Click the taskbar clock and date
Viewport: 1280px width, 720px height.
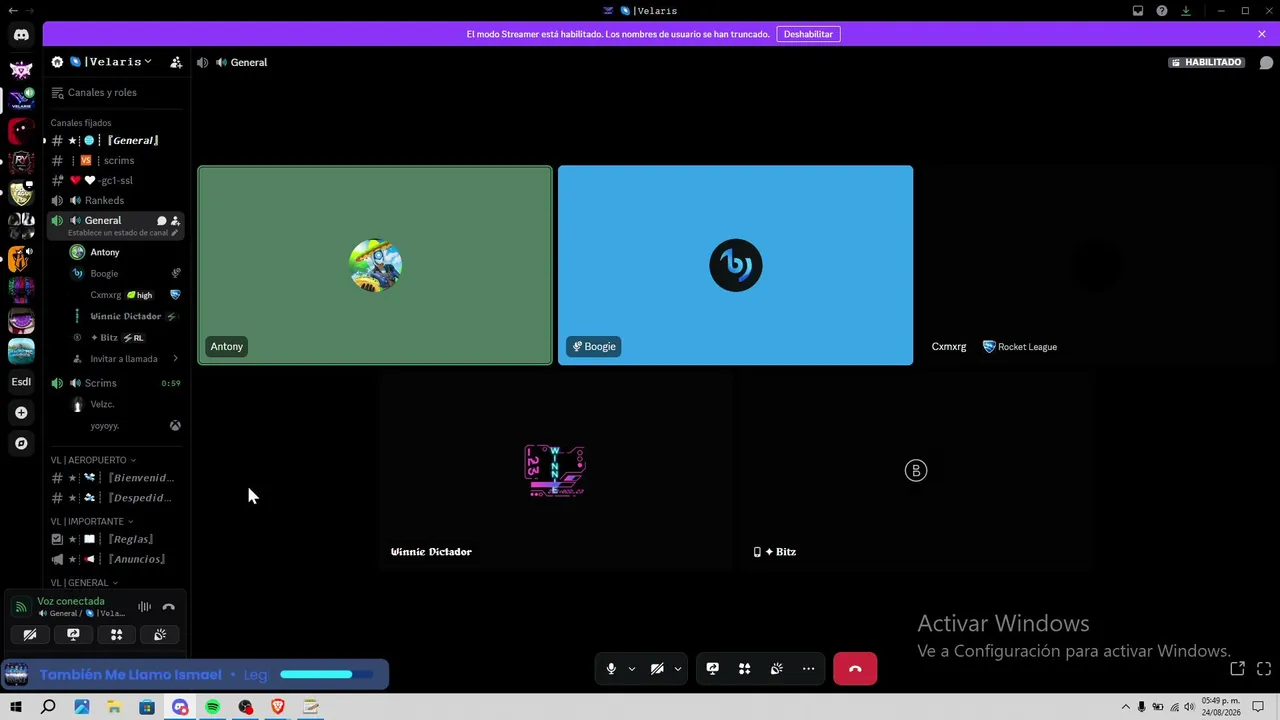tap(1221, 707)
